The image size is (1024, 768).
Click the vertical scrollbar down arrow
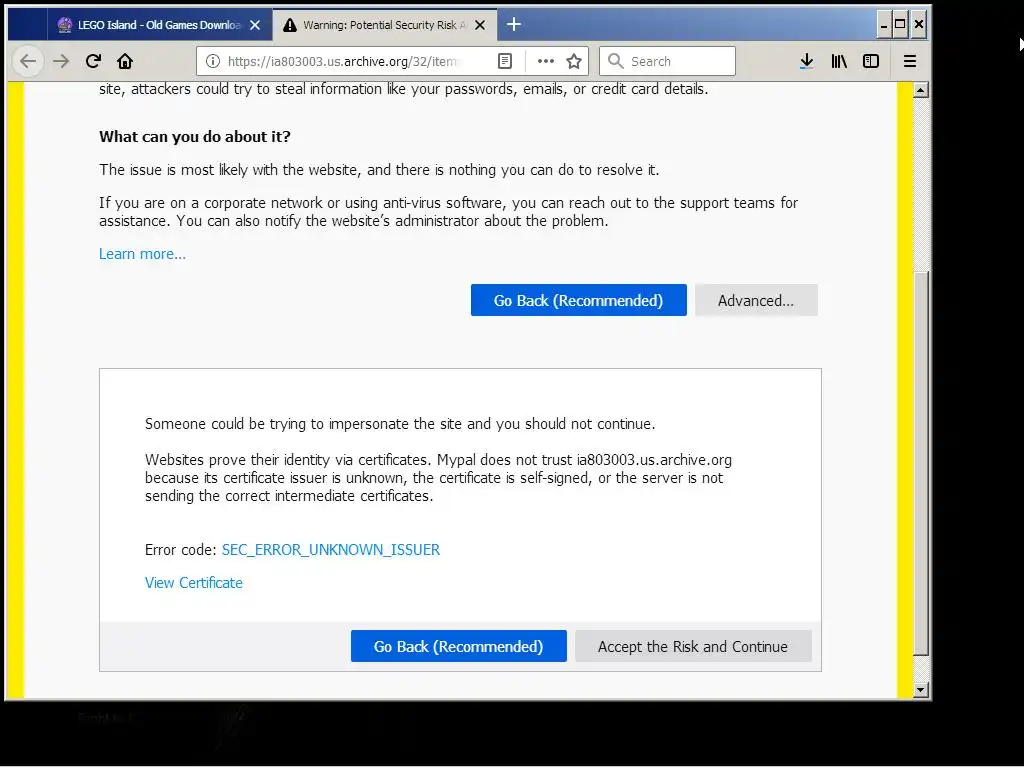pyautogui.click(x=921, y=690)
